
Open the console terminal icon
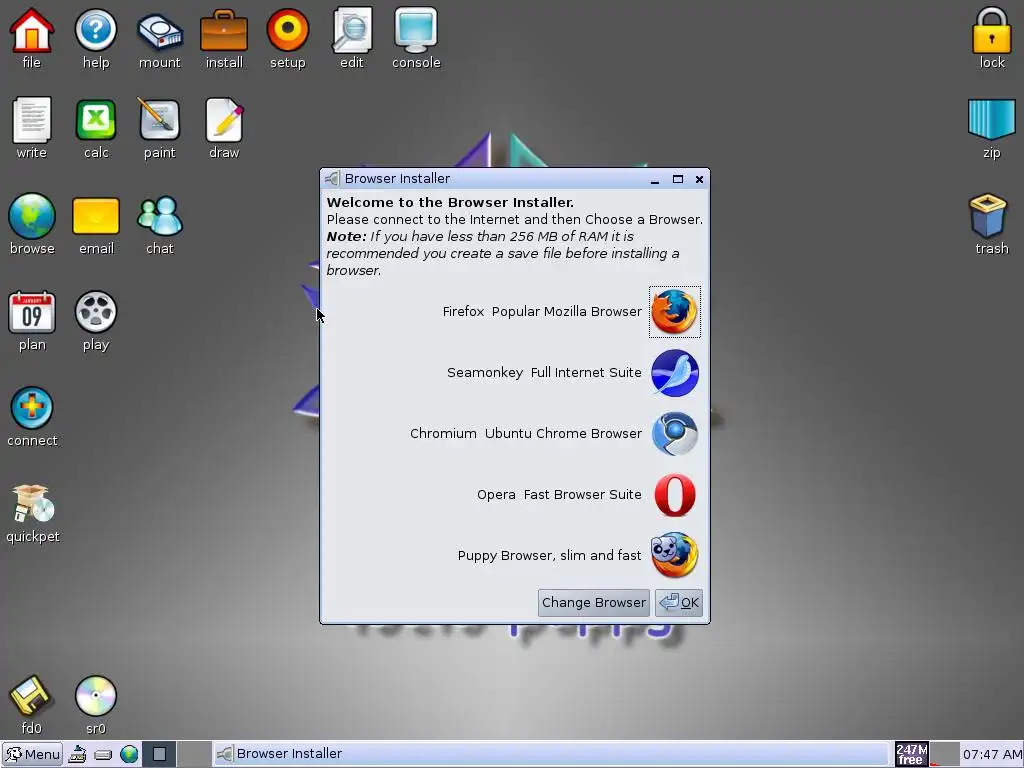(x=416, y=30)
